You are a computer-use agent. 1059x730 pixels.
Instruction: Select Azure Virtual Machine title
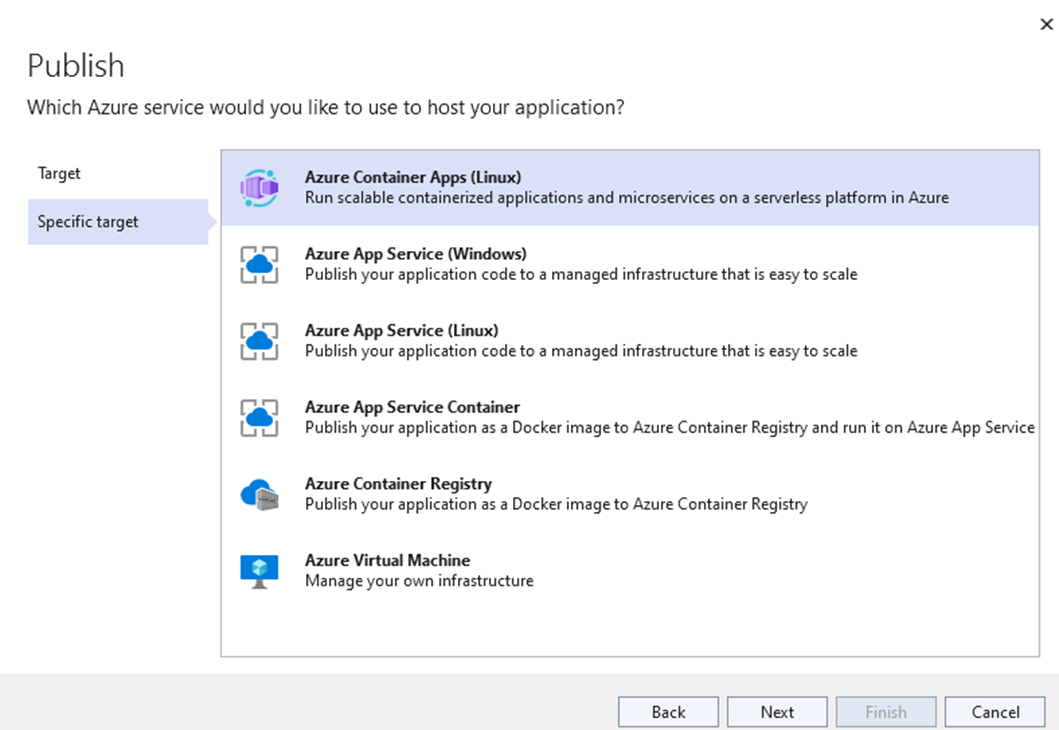click(x=387, y=560)
